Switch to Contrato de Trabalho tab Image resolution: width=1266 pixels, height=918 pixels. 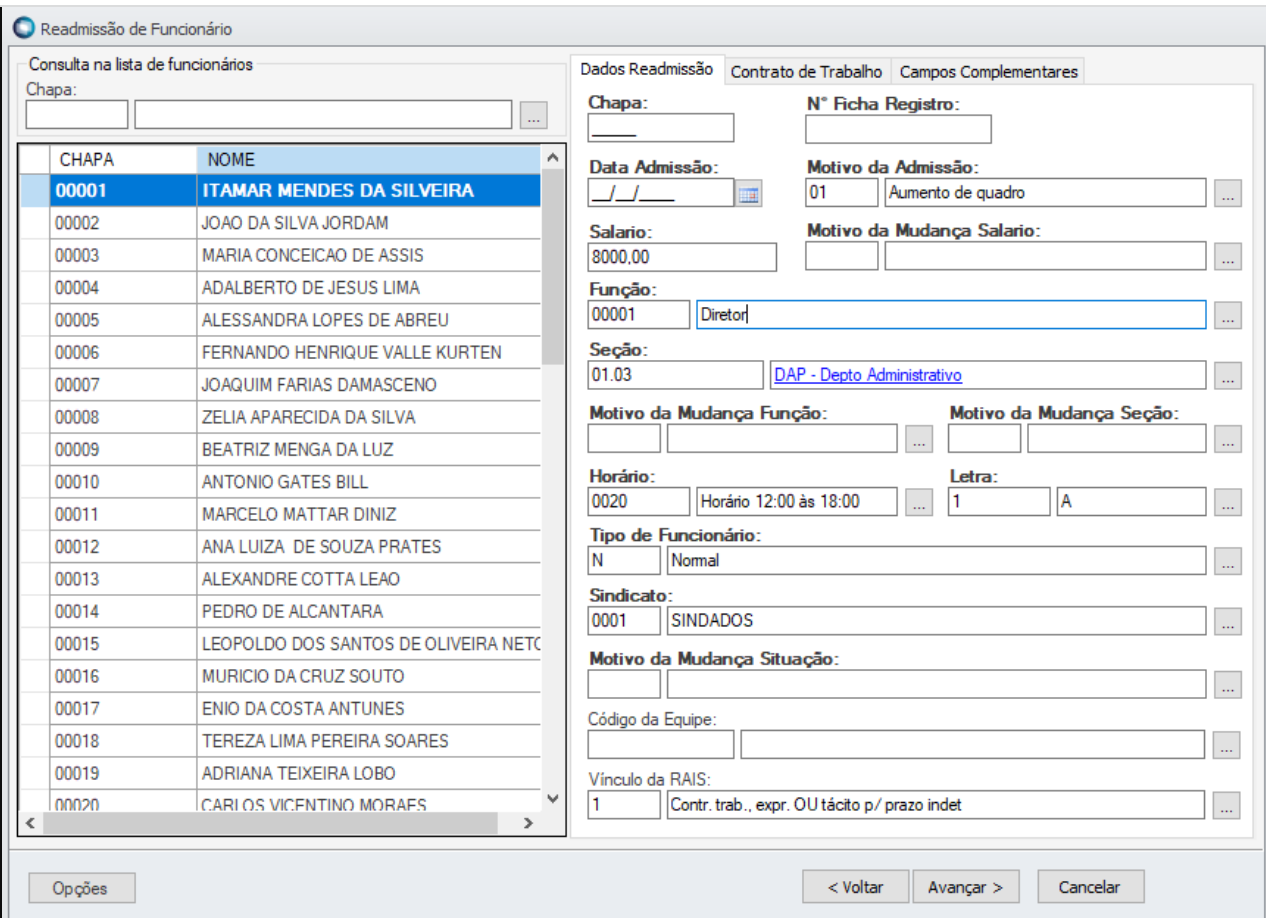[x=806, y=72]
